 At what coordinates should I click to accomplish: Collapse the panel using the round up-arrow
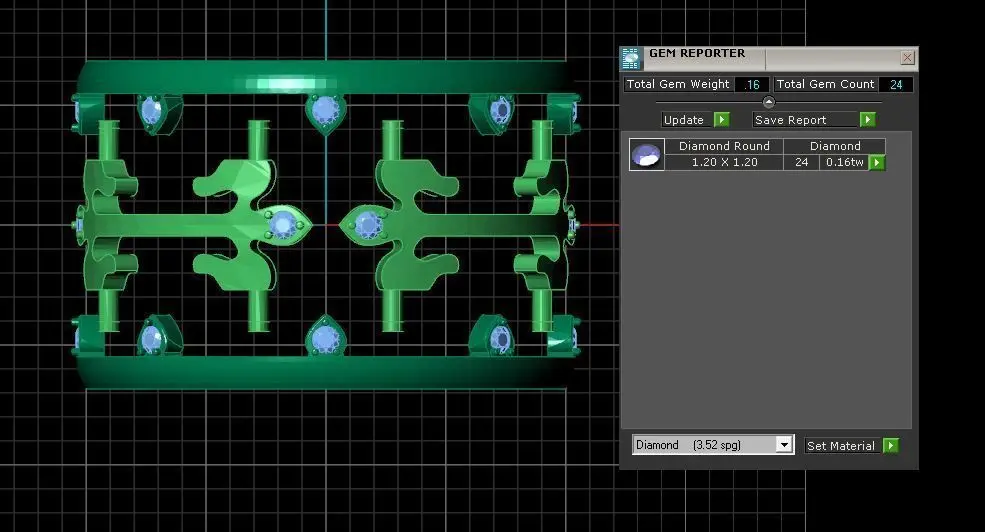point(768,102)
